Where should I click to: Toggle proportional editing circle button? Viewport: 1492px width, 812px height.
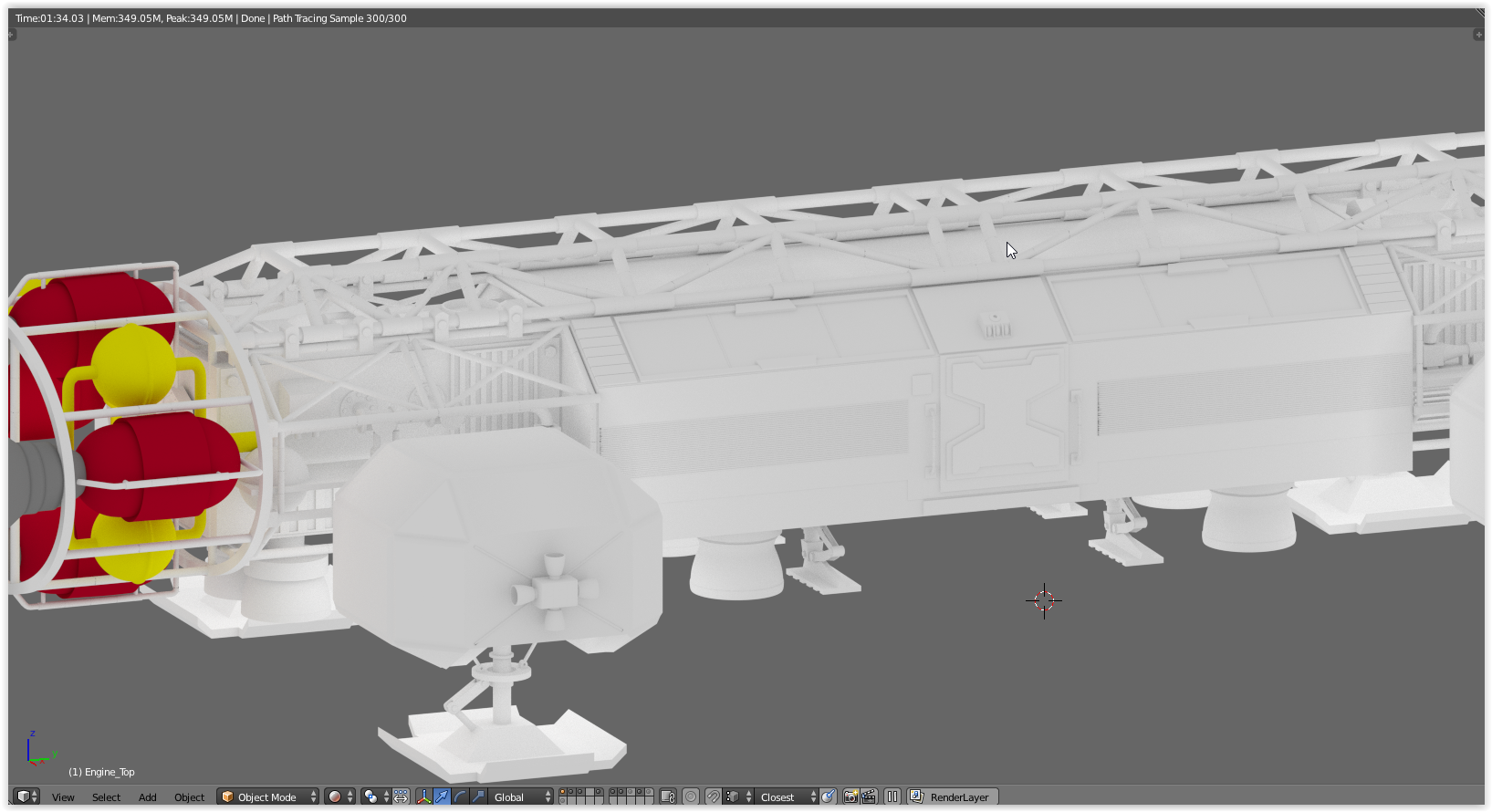[691, 796]
